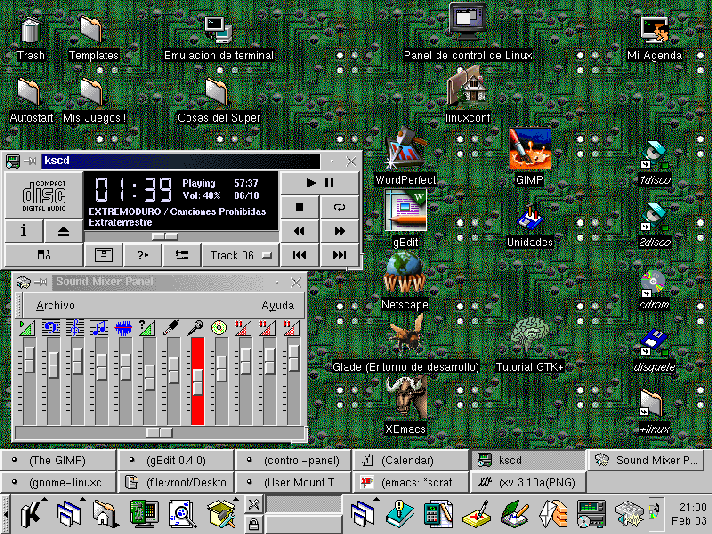Click the Trash icon on desktop
Screen dimensions: 712x534
tap(30, 32)
